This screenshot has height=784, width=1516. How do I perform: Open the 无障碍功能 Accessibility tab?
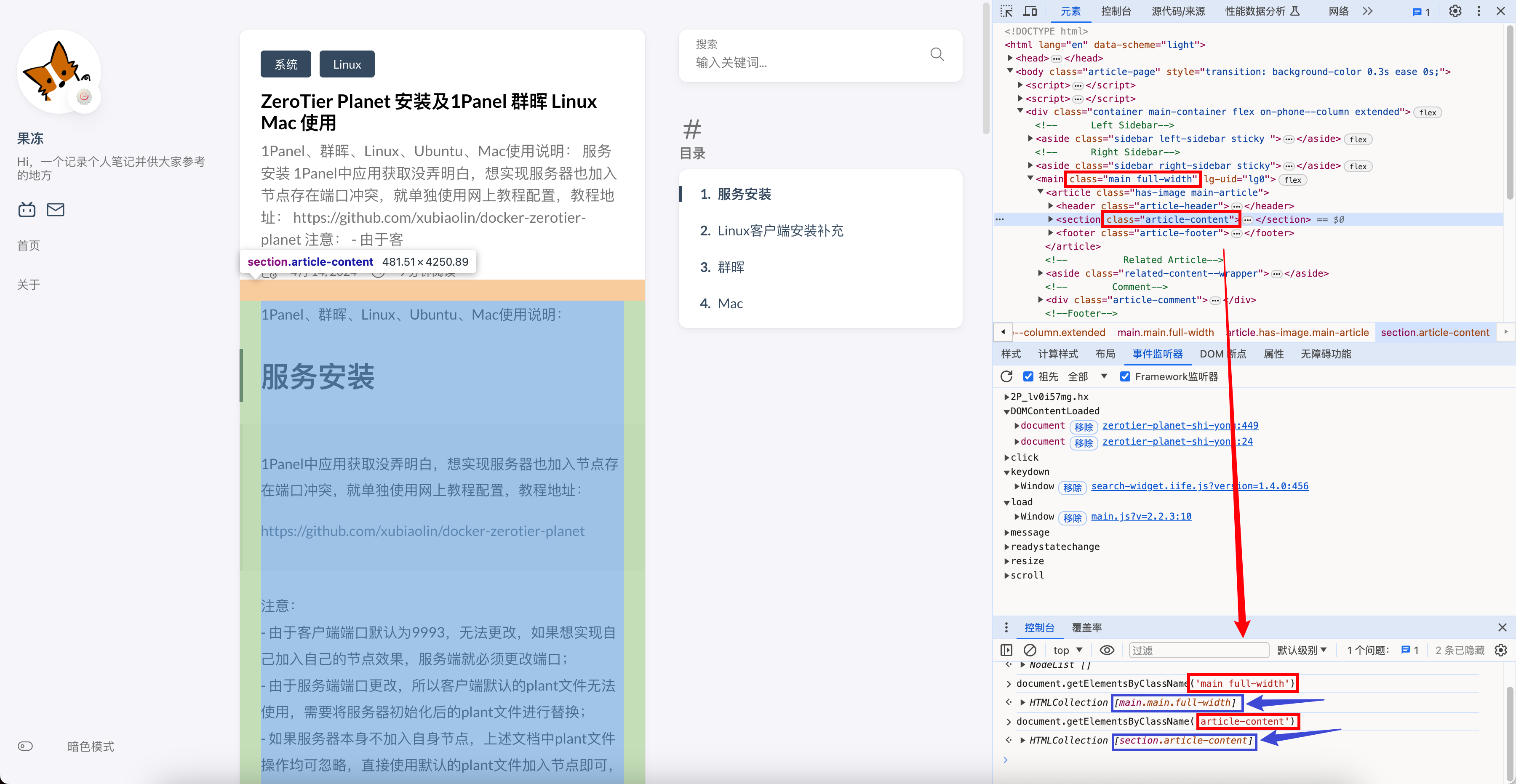pyautogui.click(x=1325, y=354)
